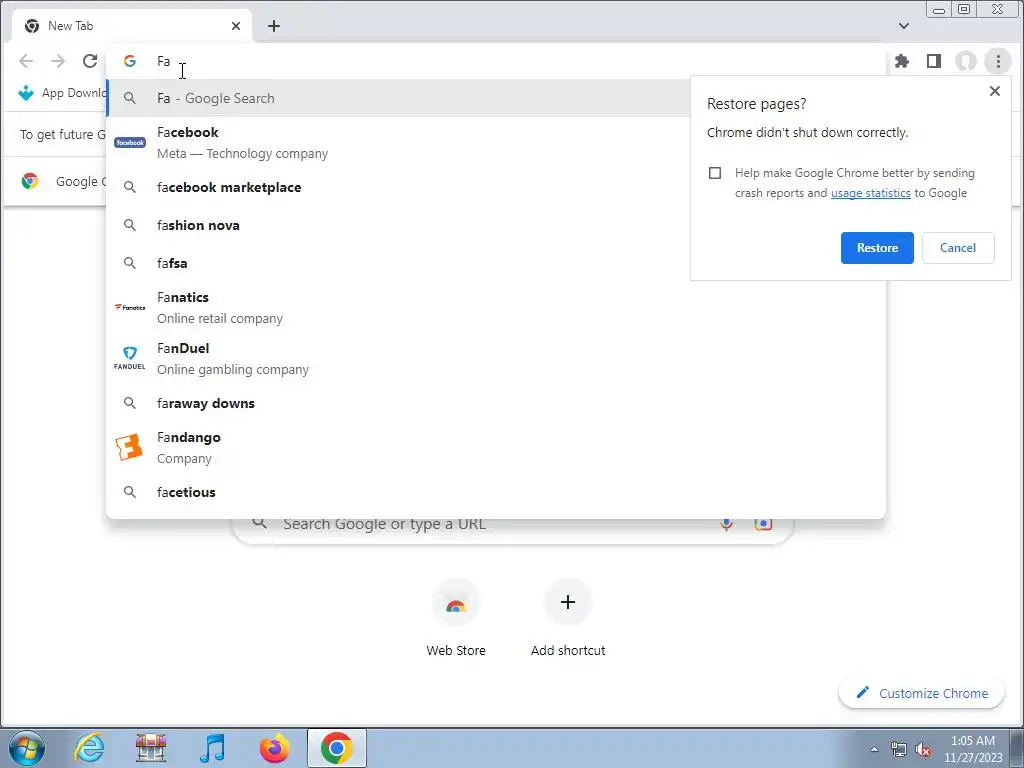The width and height of the screenshot is (1024, 768).
Task: Click the taskbar clock
Action: pos(973,749)
